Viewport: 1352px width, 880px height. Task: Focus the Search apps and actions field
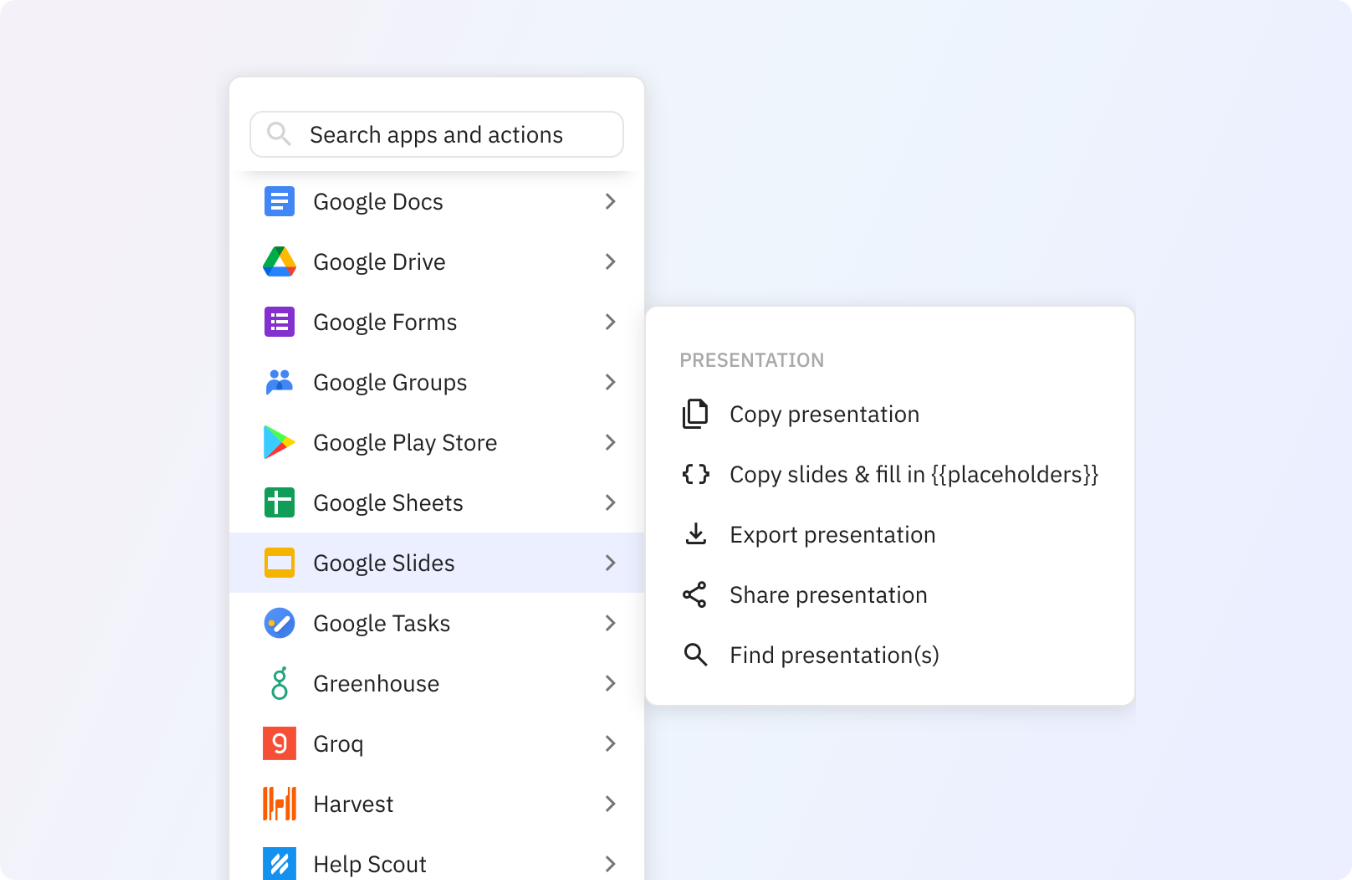(x=436, y=135)
